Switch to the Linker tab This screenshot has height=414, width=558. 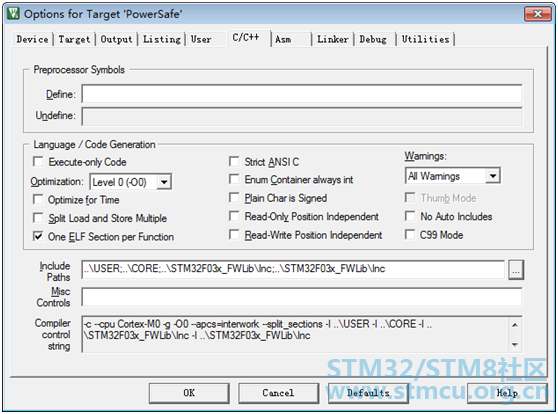pyautogui.click(x=333, y=39)
